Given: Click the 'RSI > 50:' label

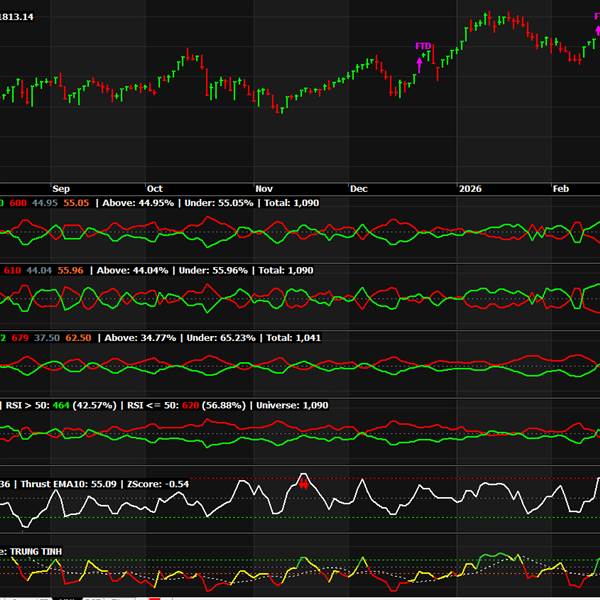Looking at the screenshot, I should tap(28, 405).
